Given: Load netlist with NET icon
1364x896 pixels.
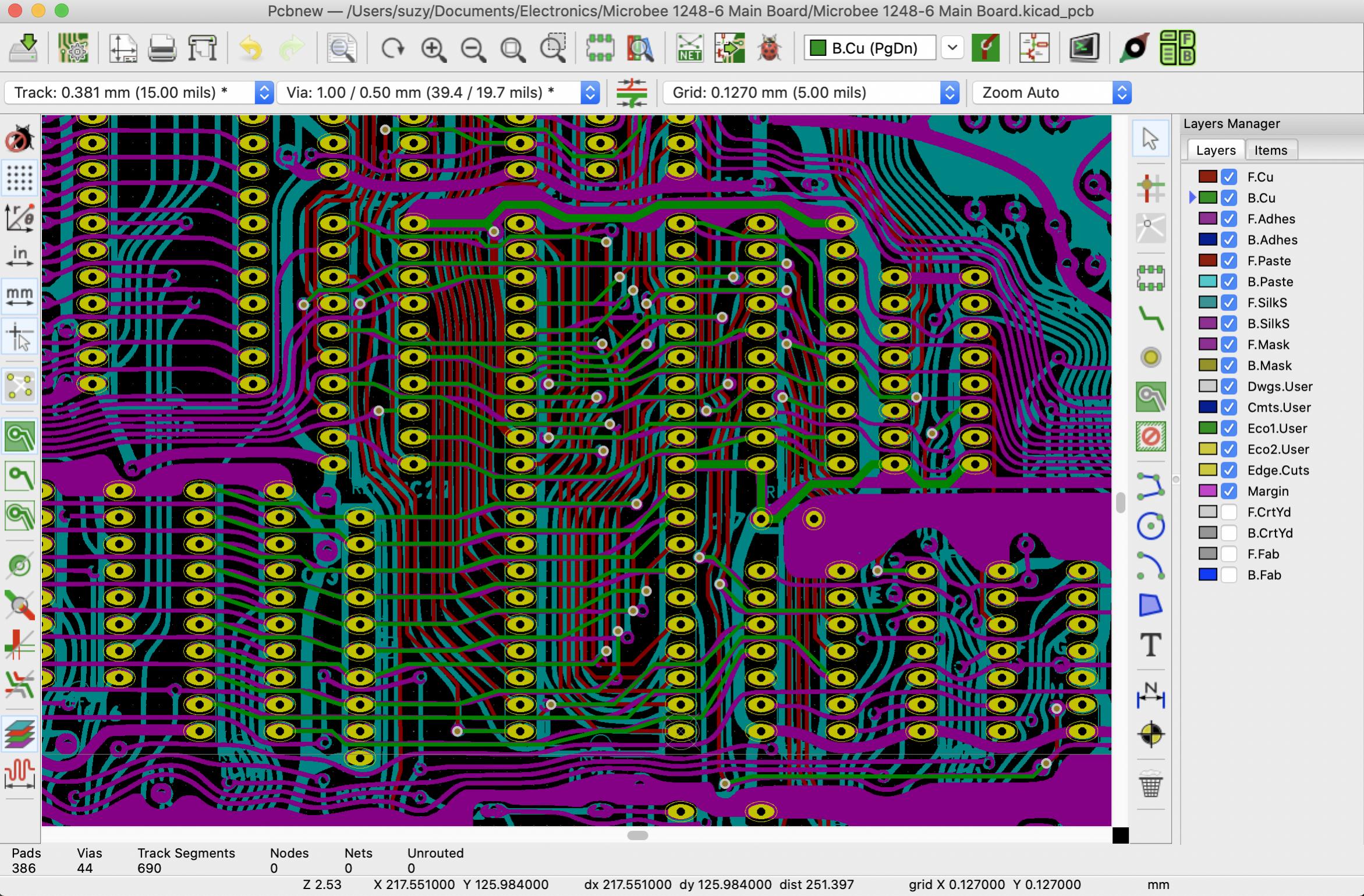Looking at the screenshot, I should click(x=689, y=48).
